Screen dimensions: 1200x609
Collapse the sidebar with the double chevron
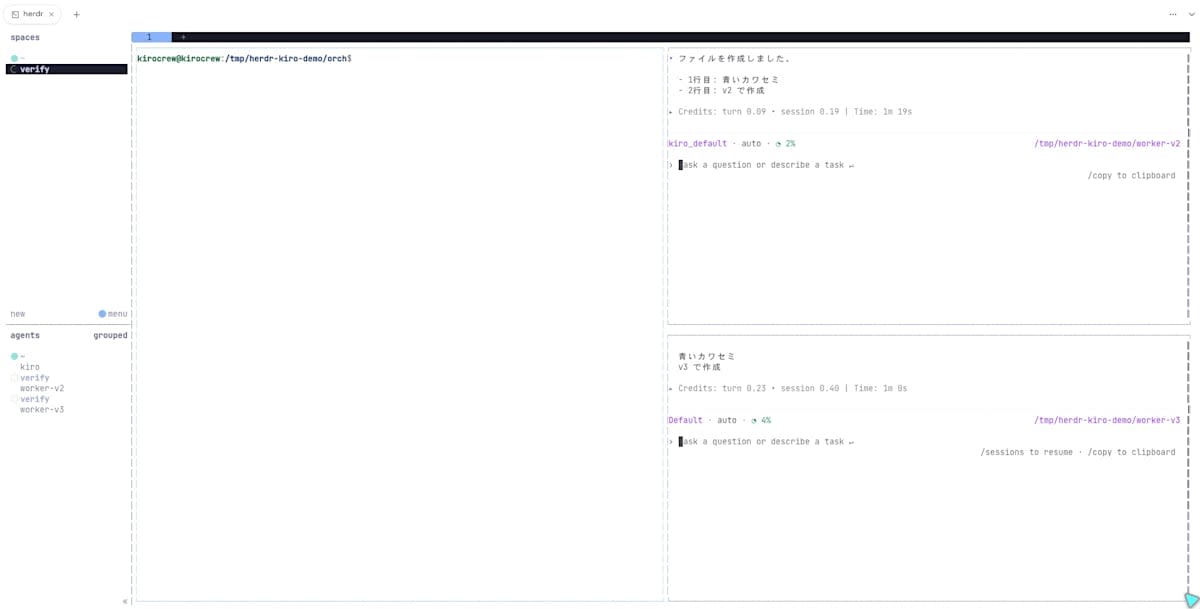pos(125,601)
